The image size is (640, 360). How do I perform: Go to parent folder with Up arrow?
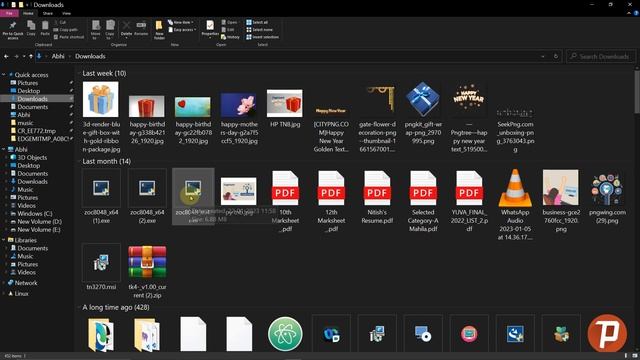(31, 56)
